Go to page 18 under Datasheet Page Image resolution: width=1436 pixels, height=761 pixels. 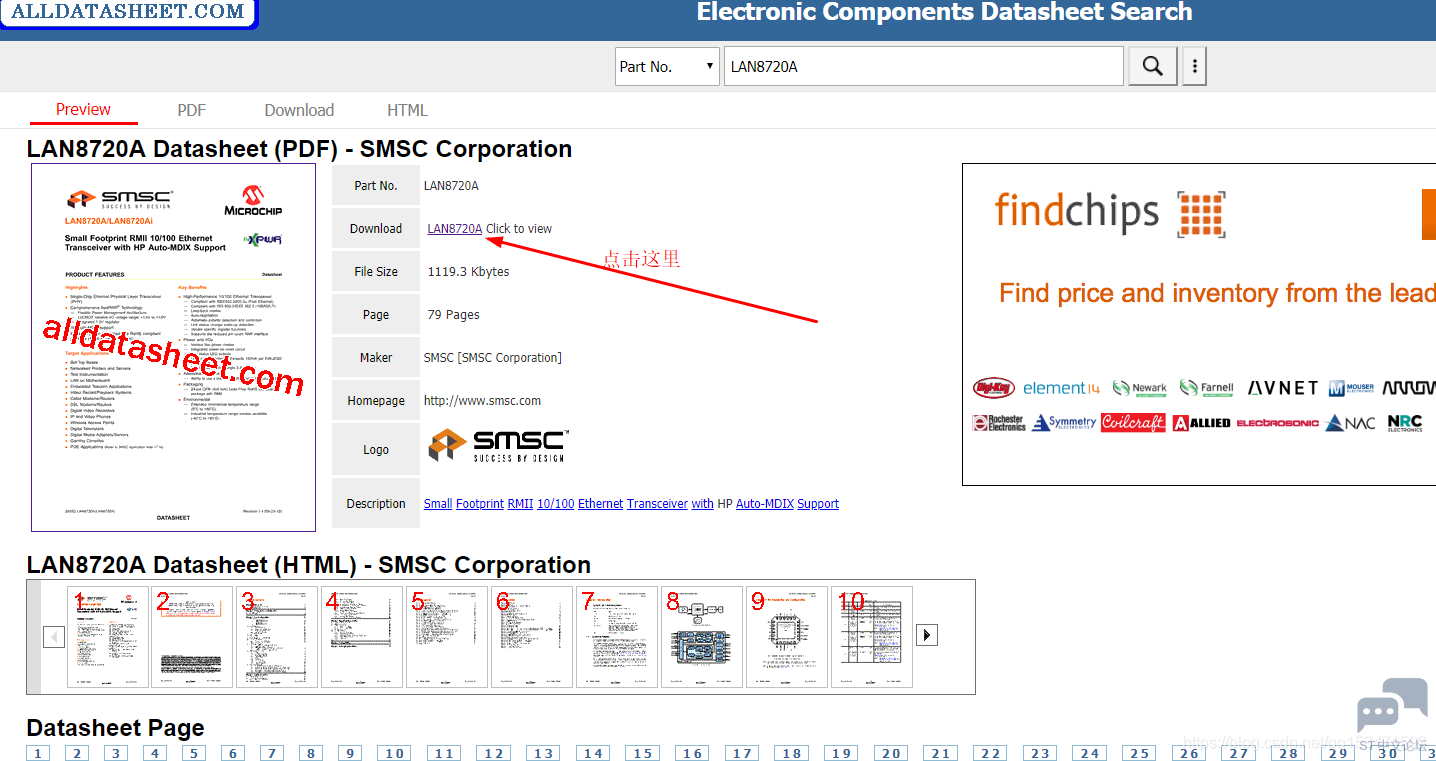click(x=792, y=753)
